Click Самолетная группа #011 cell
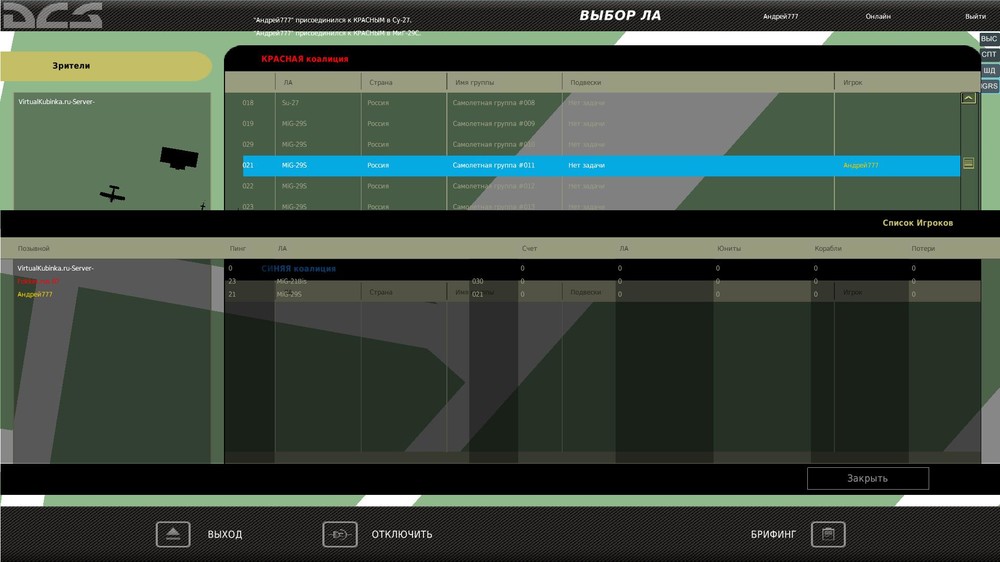Screen dimensions: 1000x562 pyautogui.click(x=494, y=165)
